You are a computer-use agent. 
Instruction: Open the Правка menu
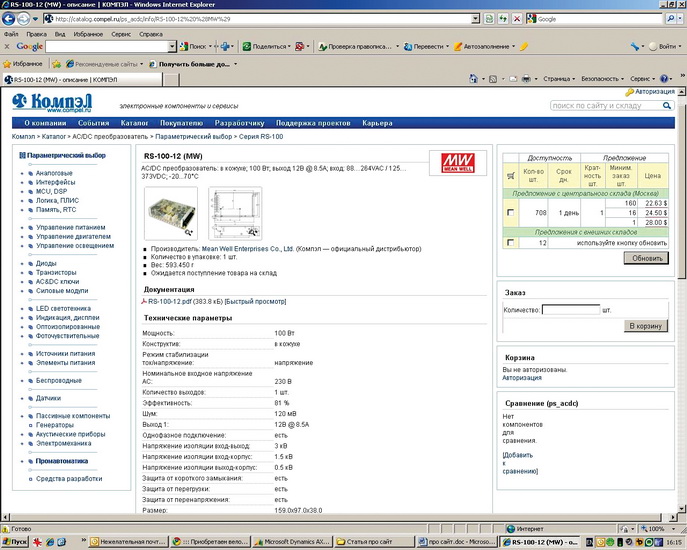coord(36,34)
